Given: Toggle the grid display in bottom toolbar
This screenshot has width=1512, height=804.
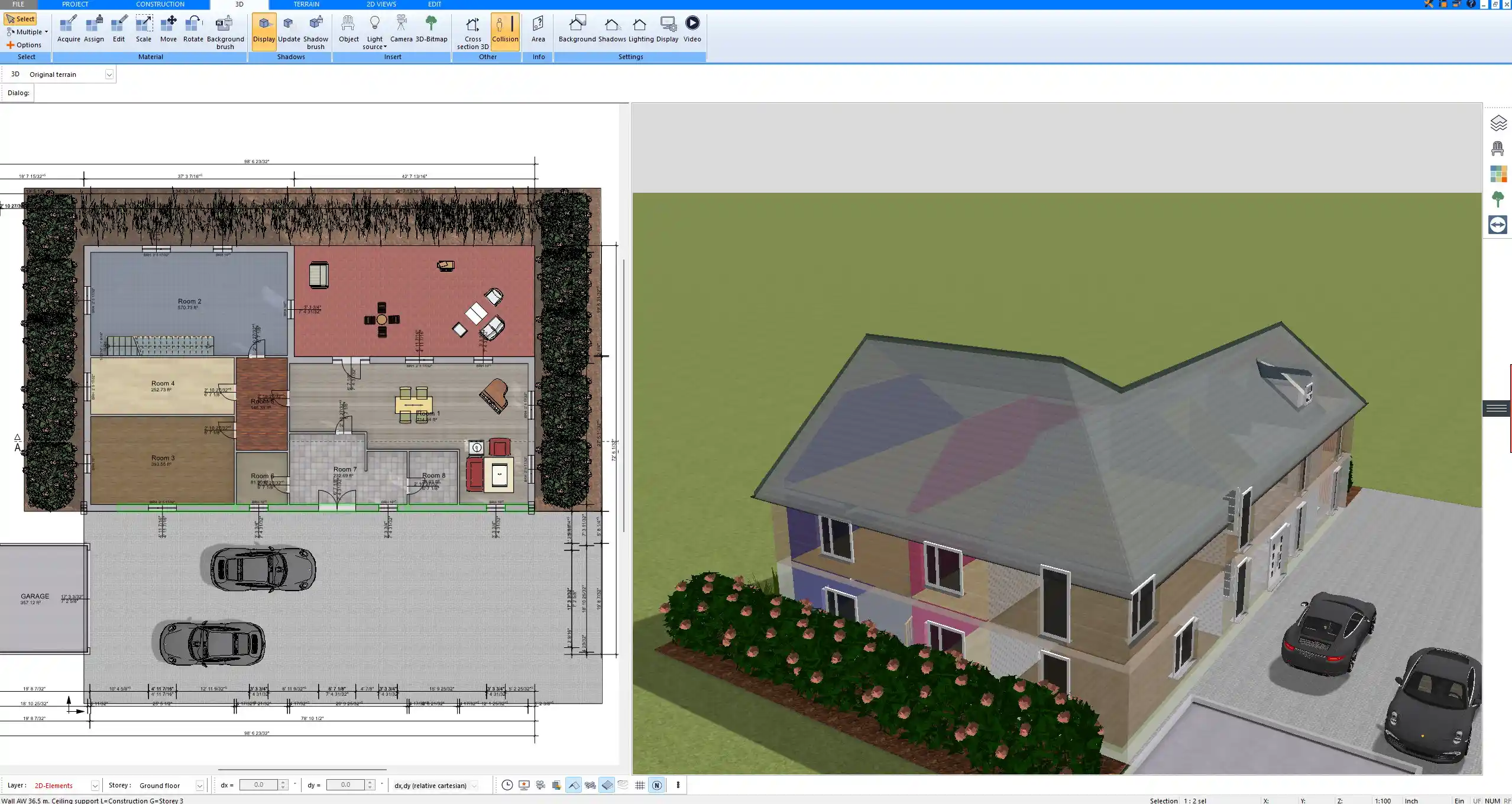Looking at the screenshot, I should (640, 785).
